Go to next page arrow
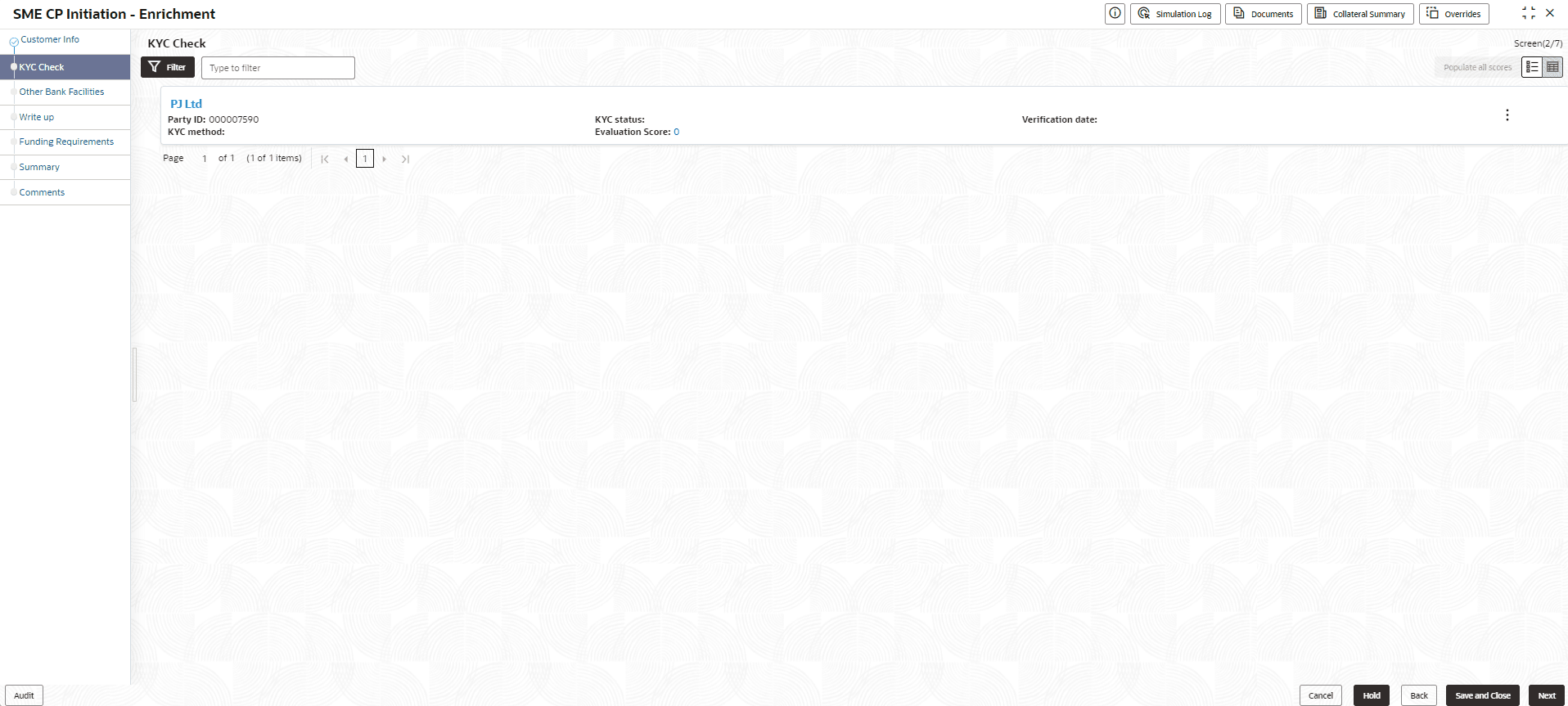Viewport: 1568px width, 706px height. [x=384, y=159]
